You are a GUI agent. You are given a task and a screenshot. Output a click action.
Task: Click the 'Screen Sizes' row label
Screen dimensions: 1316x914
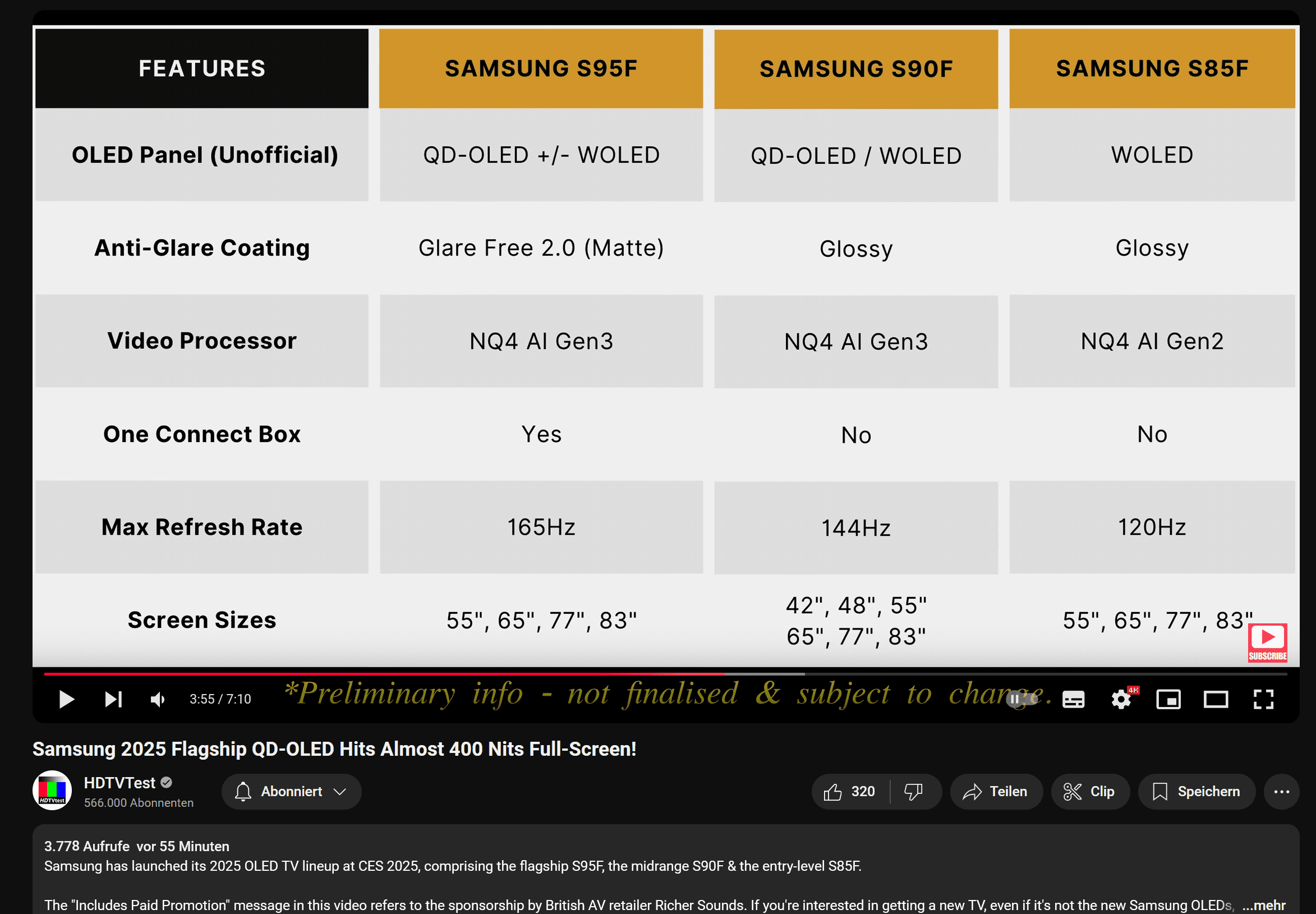pos(201,620)
